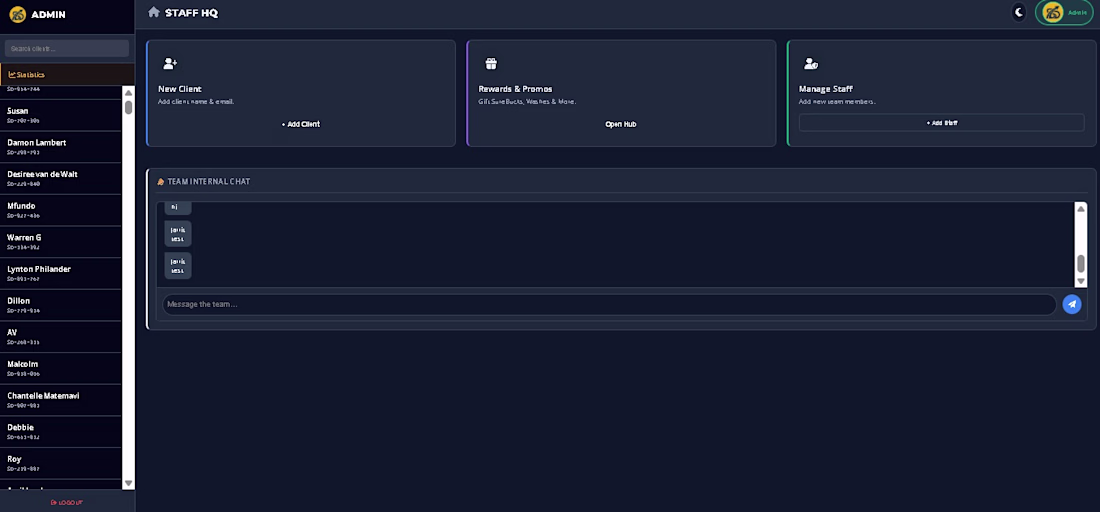Click the client list scrollbar thumb

coord(128,107)
